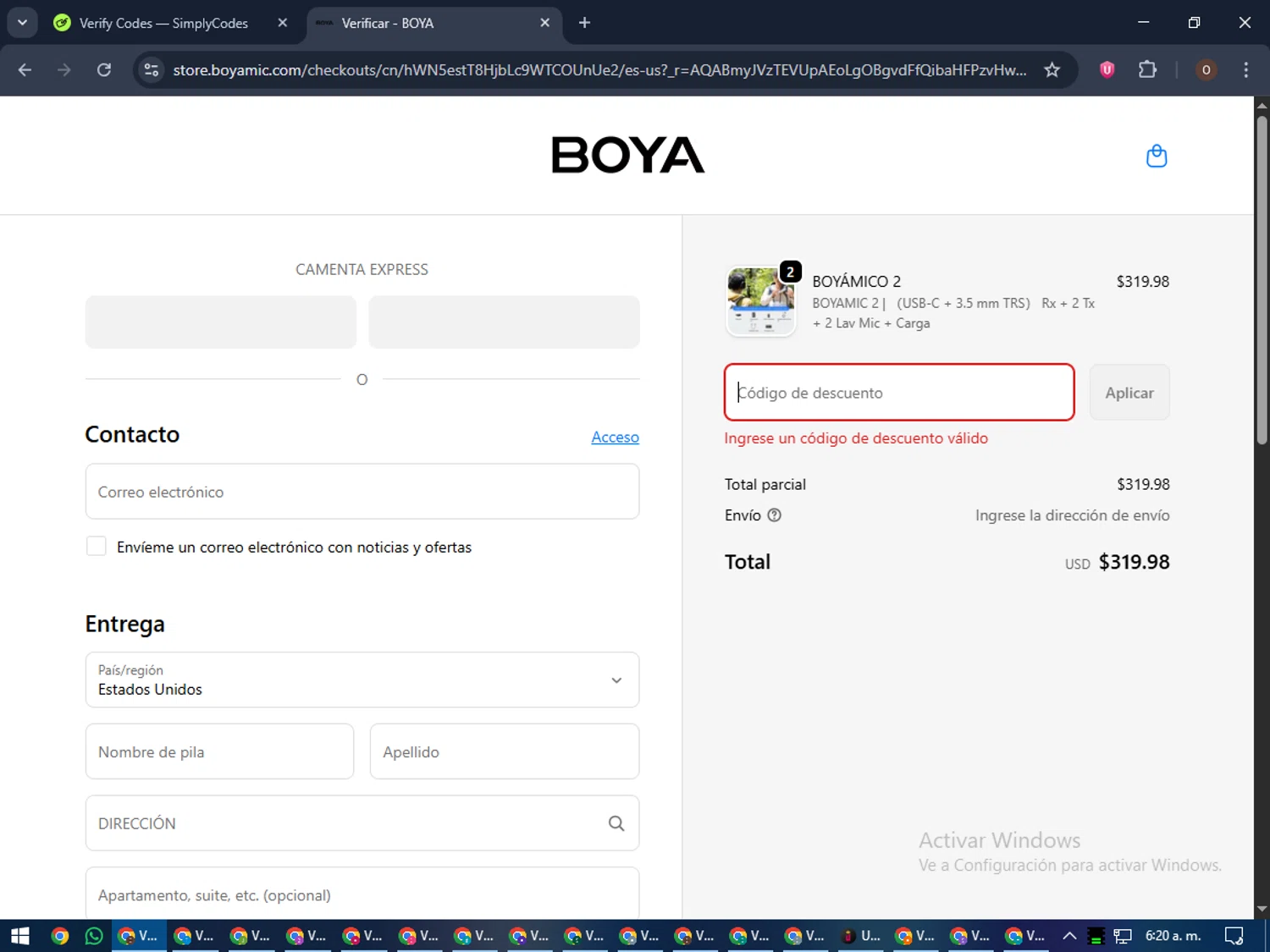Open the Chrome extensions puzzle icon
The image size is (1270, 952).
1147,69
